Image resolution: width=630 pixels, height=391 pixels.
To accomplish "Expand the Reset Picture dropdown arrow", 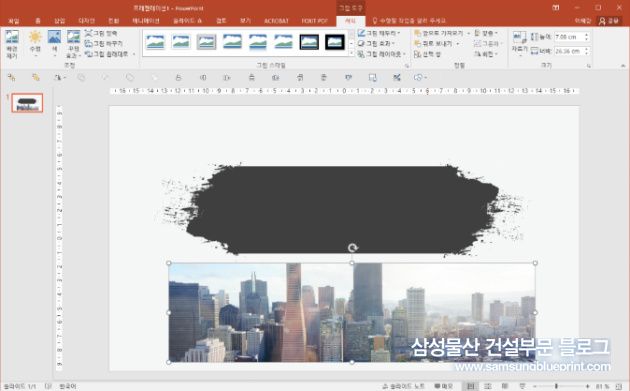I will [x=134, y=54].
